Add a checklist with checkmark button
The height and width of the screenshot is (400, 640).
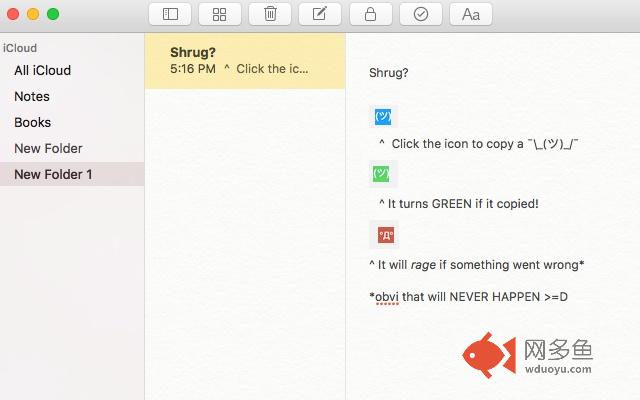(420, 14)
